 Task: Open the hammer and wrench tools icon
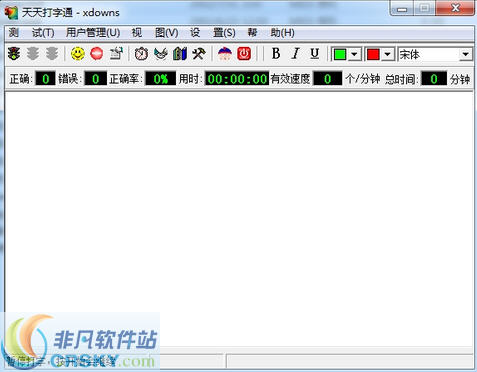[x=199, y=54]
